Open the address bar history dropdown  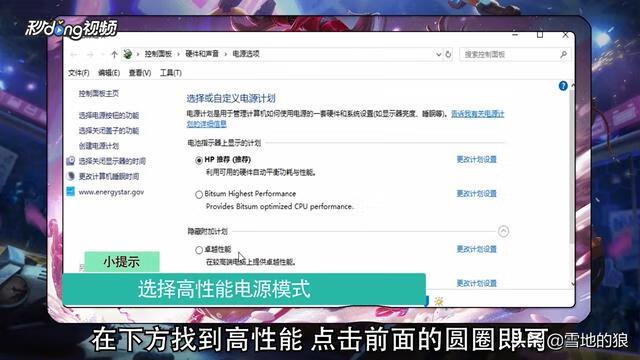pyautogui.click(x=438, y=54)
